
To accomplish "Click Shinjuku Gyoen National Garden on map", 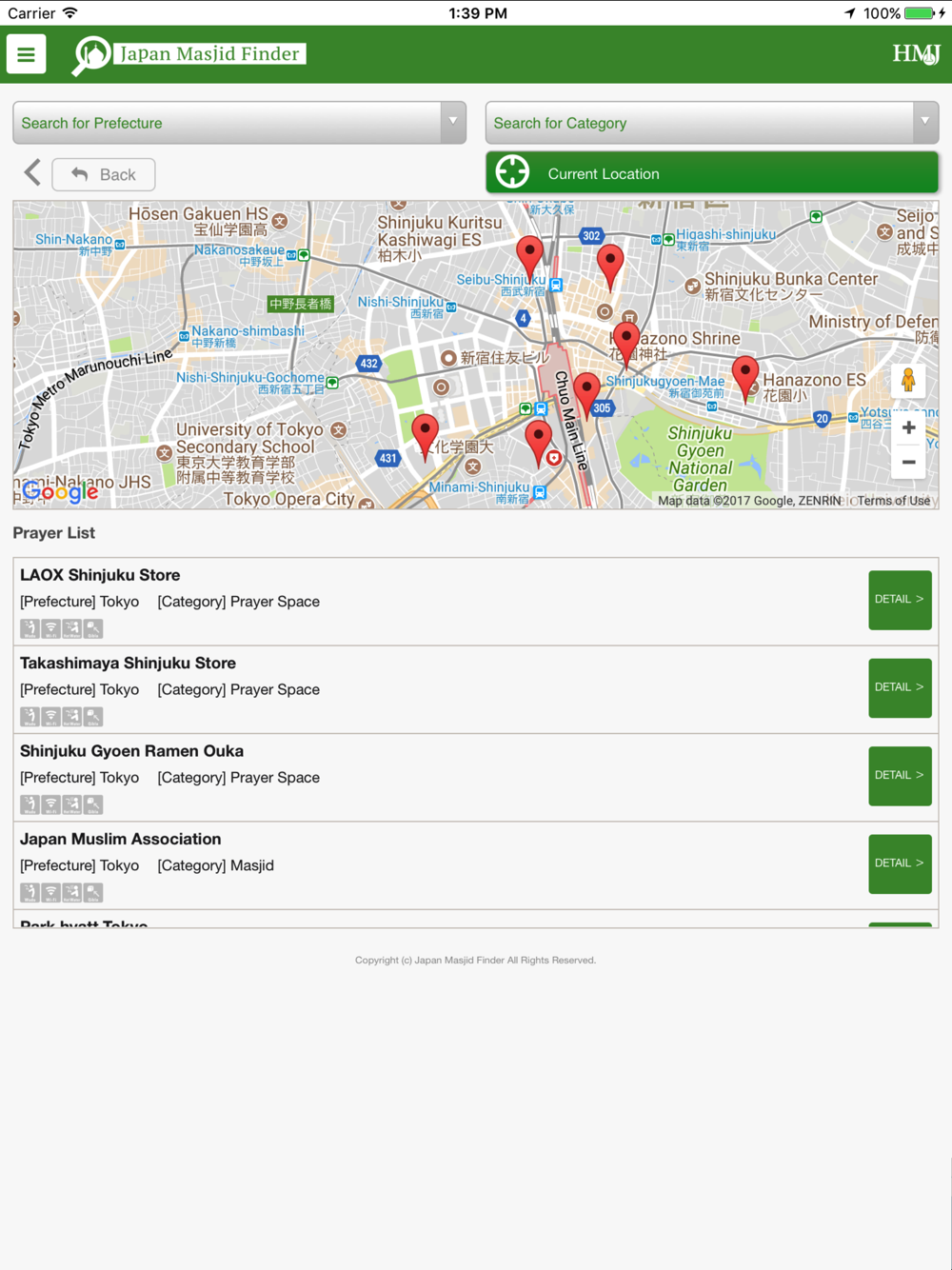I will (701, 459).
